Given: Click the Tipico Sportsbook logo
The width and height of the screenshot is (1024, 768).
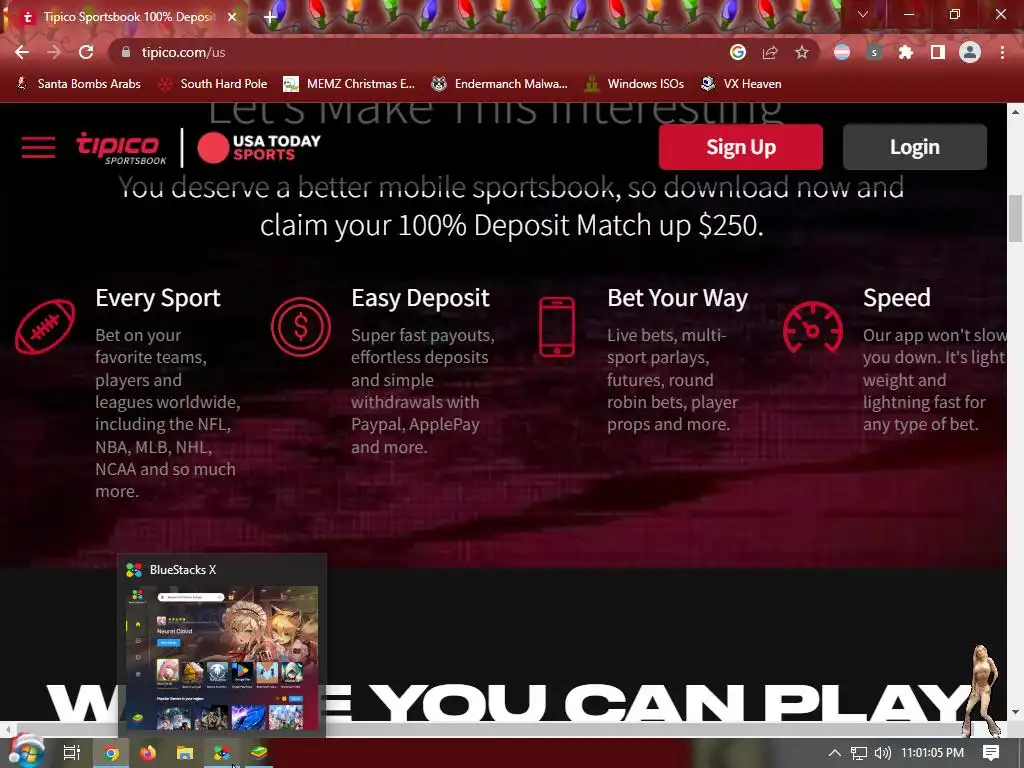Looking at the screenshot, I should [121, 148].
